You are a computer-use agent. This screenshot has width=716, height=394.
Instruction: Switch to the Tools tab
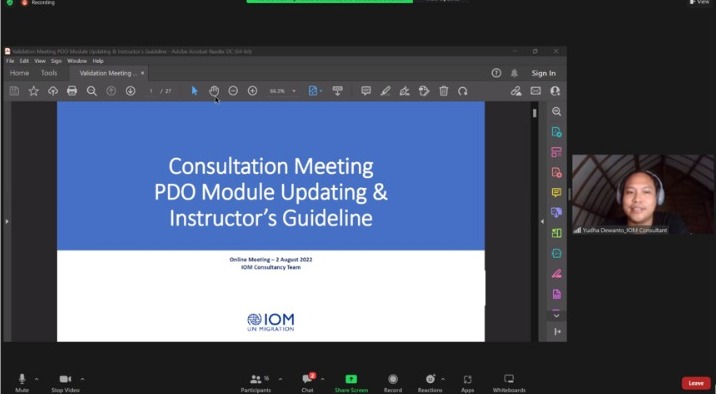49,73
